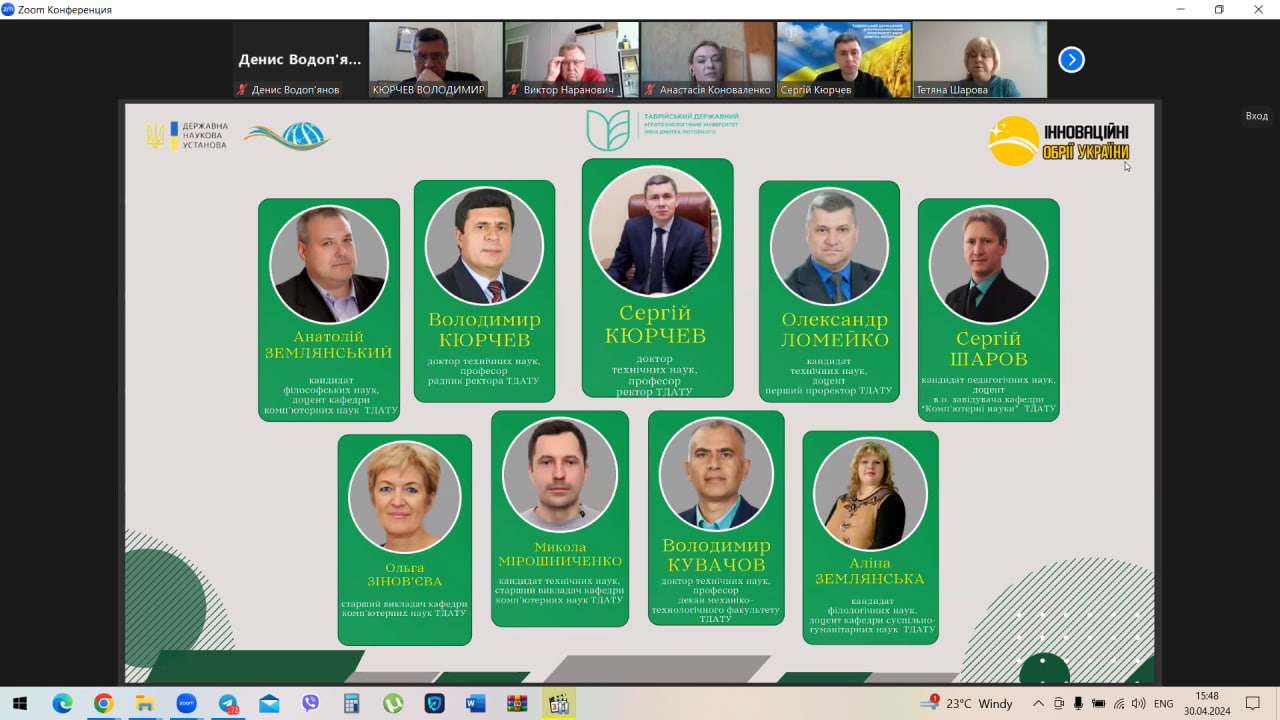Select Анастасія Коноваленко video thumbnail
Viewport: 1280px width, 720px height.
coord(707,60)
